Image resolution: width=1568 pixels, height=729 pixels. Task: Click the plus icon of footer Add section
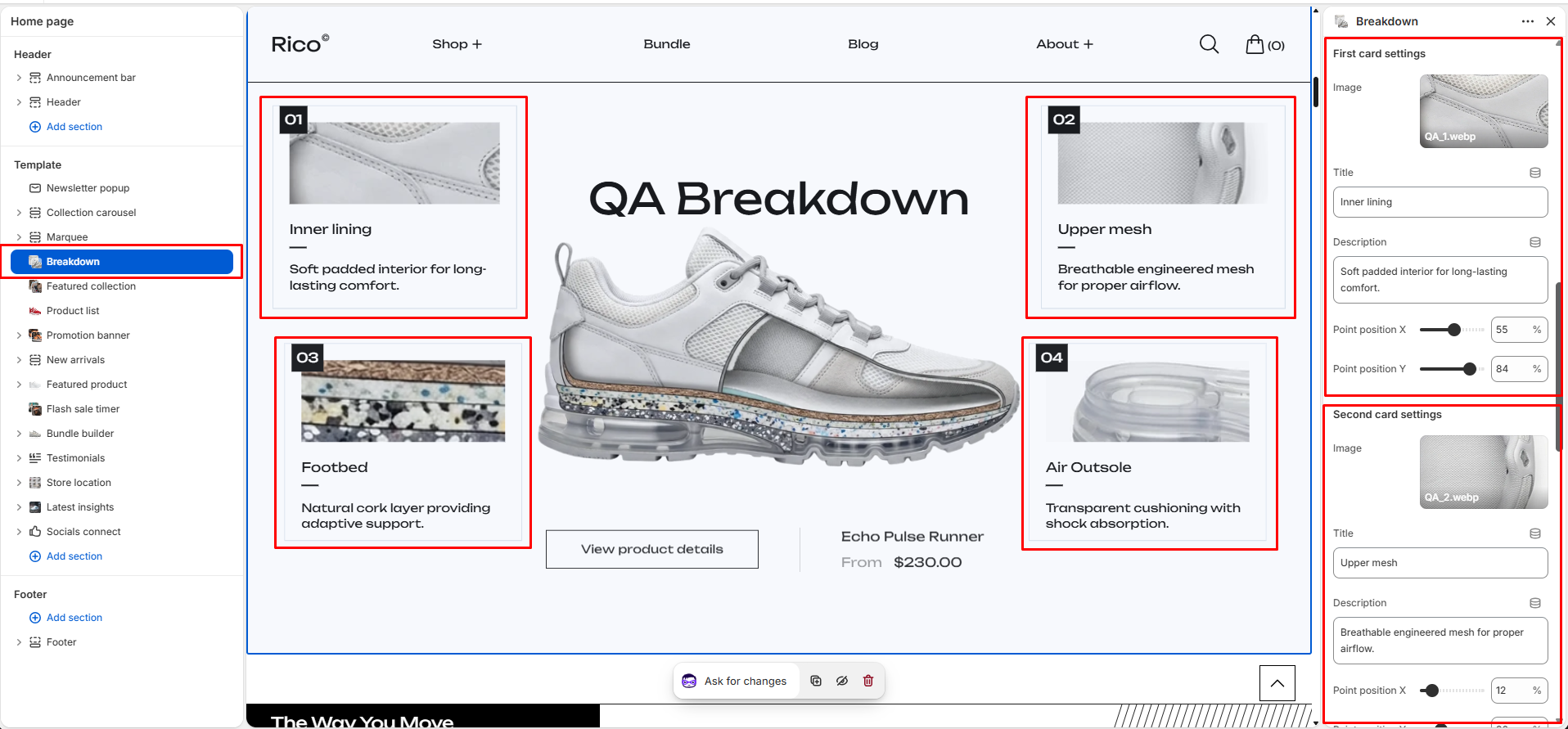[35, 618]
